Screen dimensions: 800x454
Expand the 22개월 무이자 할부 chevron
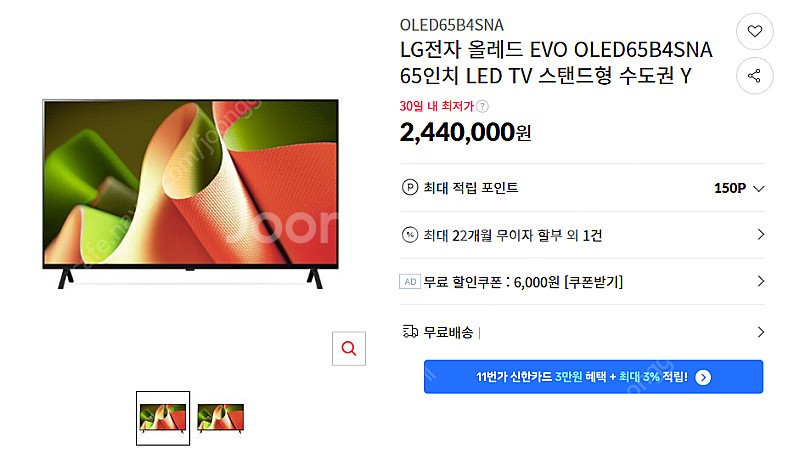(761, 235)
